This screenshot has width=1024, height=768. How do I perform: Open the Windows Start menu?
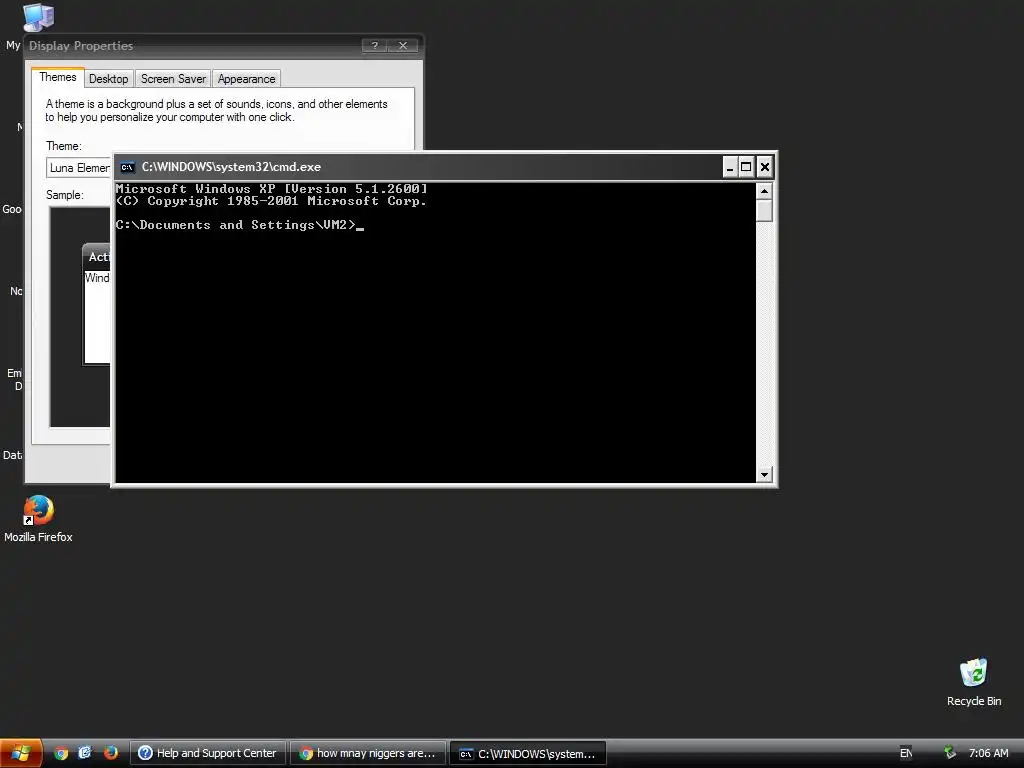point(21,753)
